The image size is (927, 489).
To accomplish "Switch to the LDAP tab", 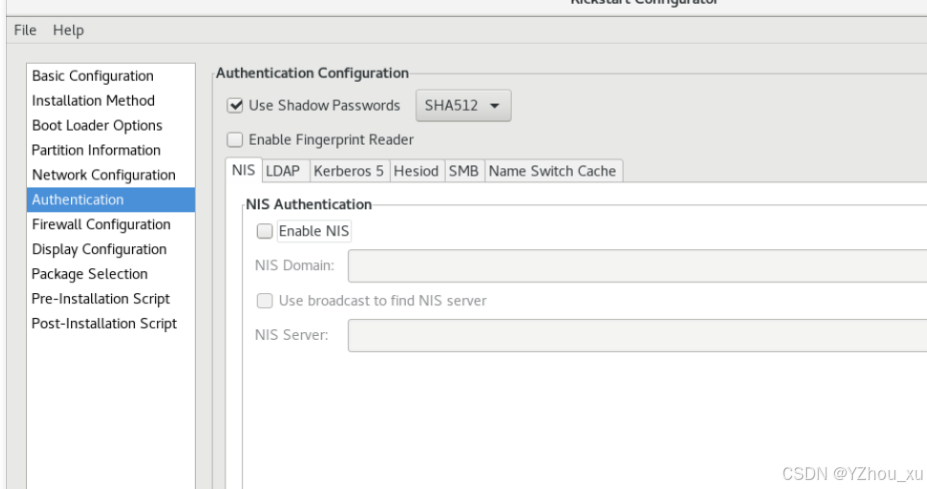I will tap(283, 171).
